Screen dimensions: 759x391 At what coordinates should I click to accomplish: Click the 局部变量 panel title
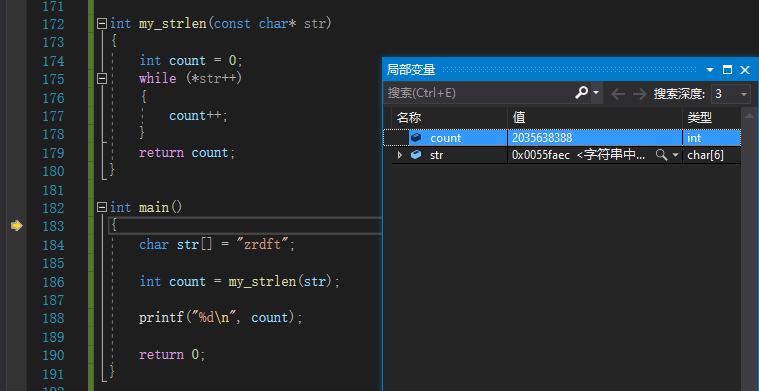point(411,70)
